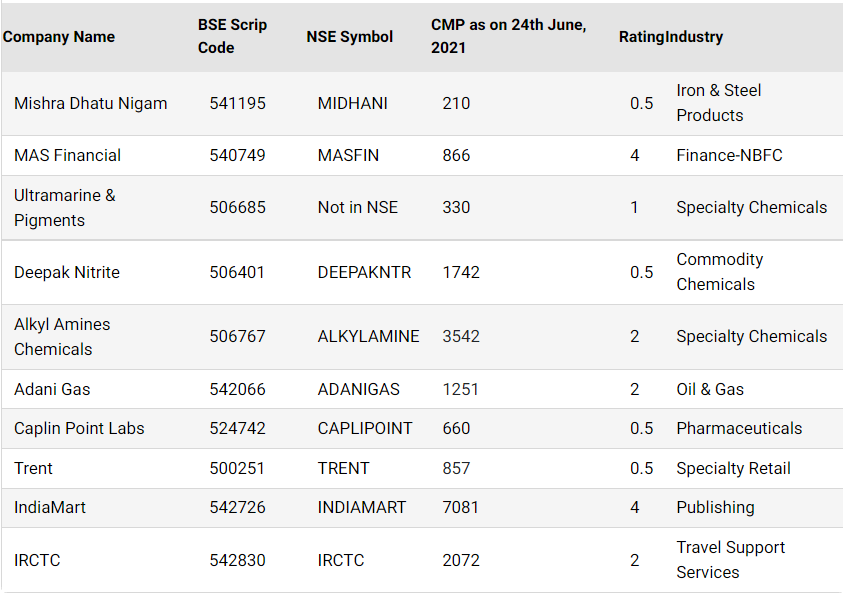
Task: Click the CAPLIPOINT symbol cell
Action: coord(365,428)
